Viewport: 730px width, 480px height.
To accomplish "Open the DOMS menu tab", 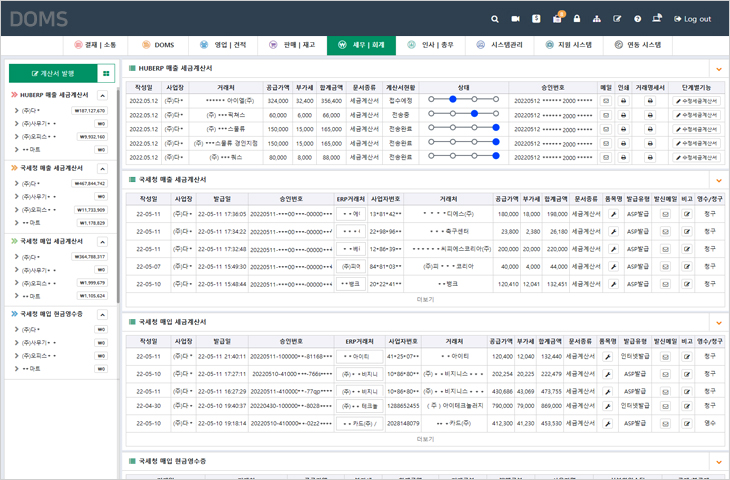I will 158,45.
